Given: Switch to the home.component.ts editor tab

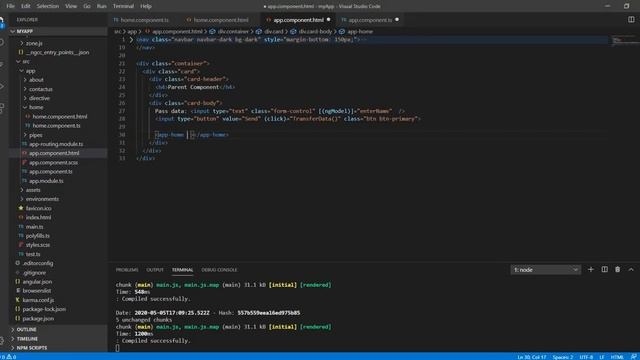Looking at the screenshot, I should pos(144,20).
